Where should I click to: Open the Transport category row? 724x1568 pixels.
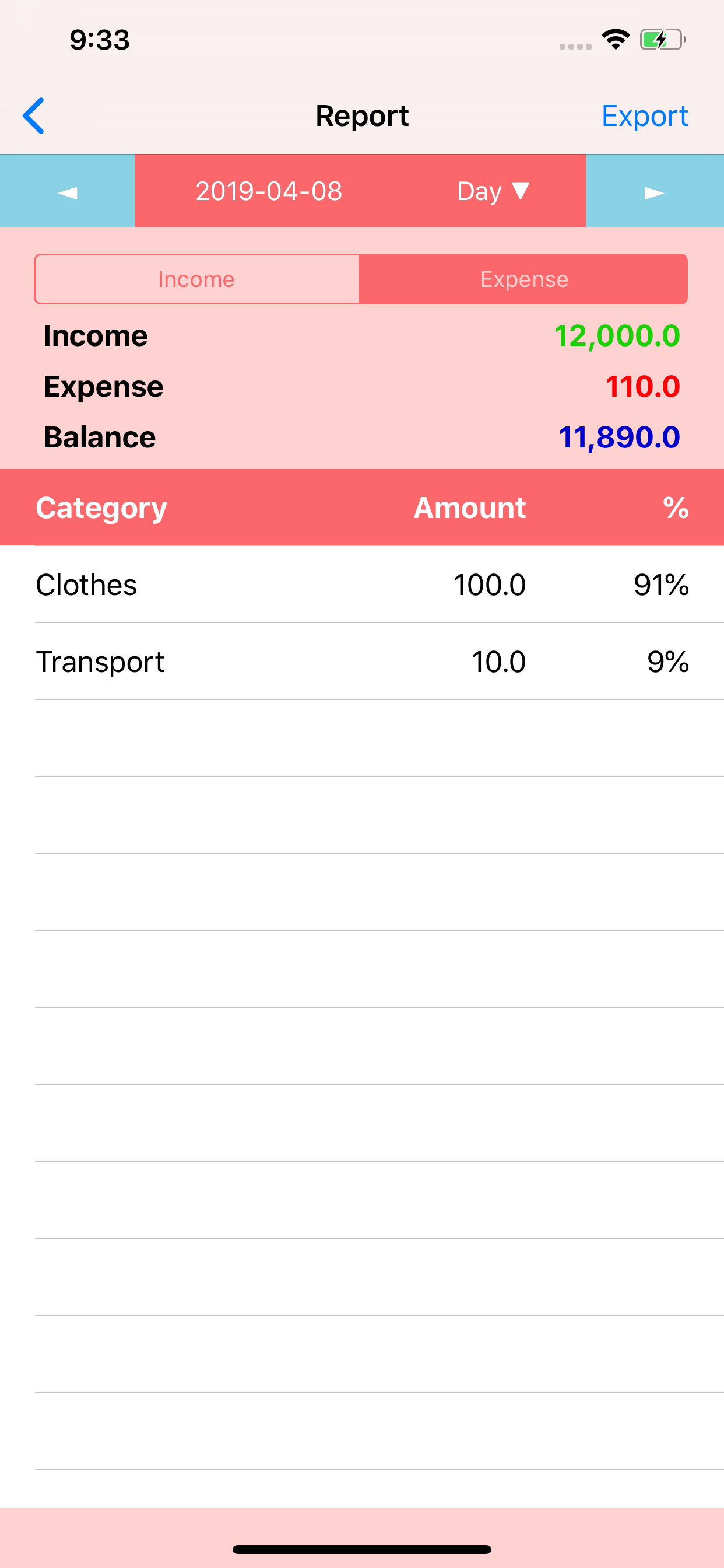(362, 661)
